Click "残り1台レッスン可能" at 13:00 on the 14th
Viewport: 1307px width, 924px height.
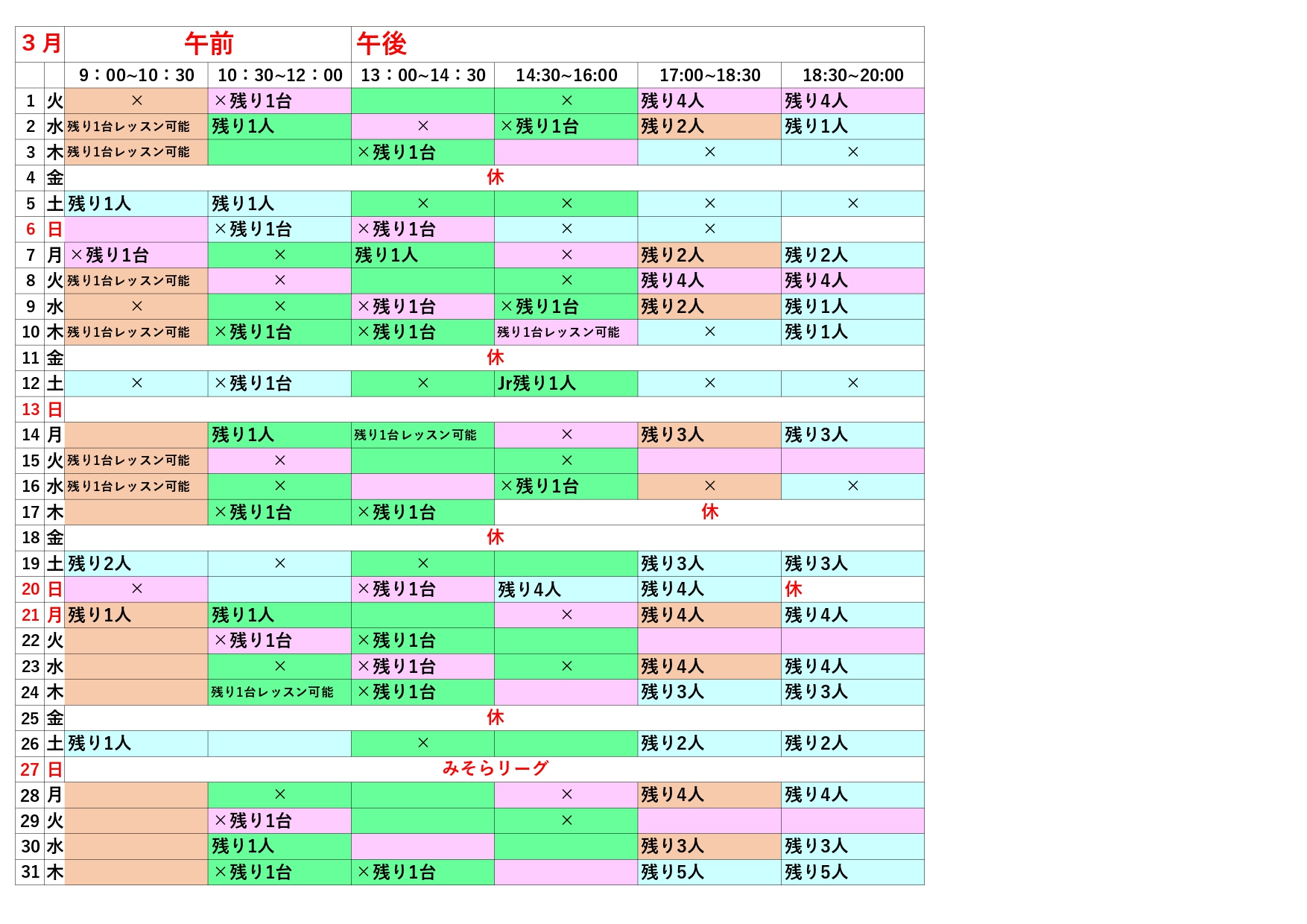[415, 435]
